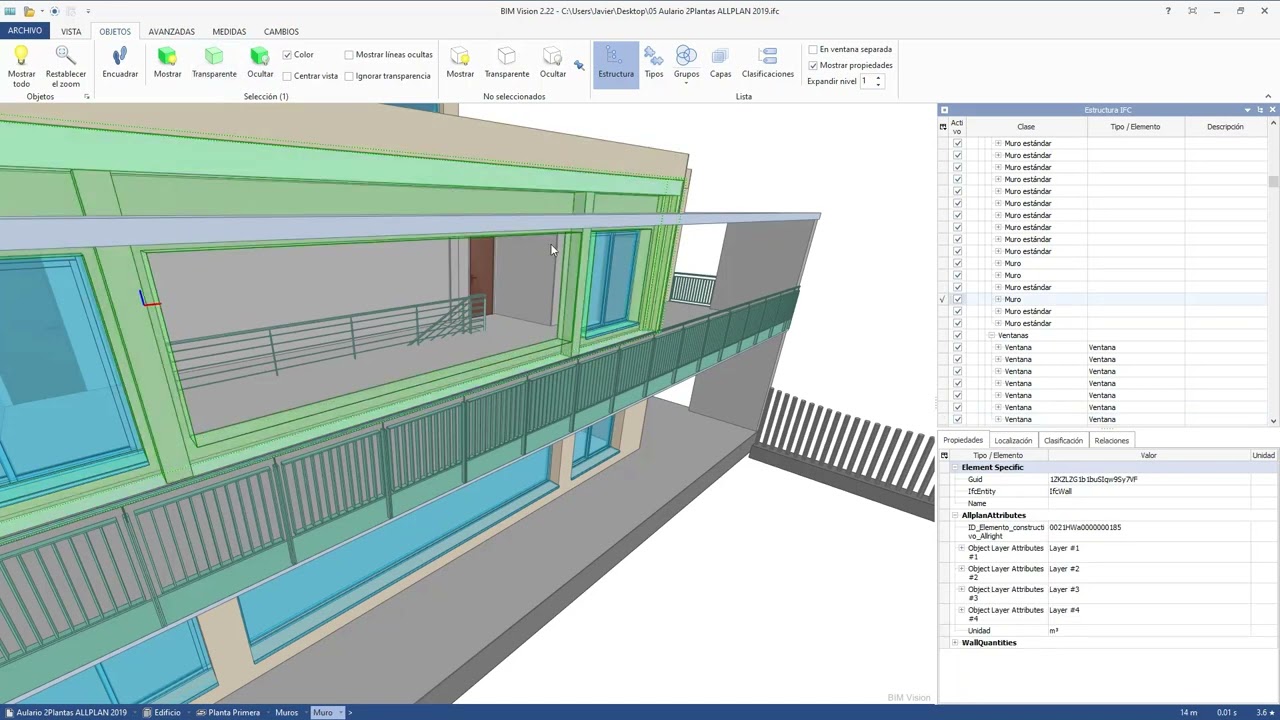This screenshot has width=1280, height=720.
Task: Uncheck Activo checkbox of Ventanas row
Action: [957, 335]
